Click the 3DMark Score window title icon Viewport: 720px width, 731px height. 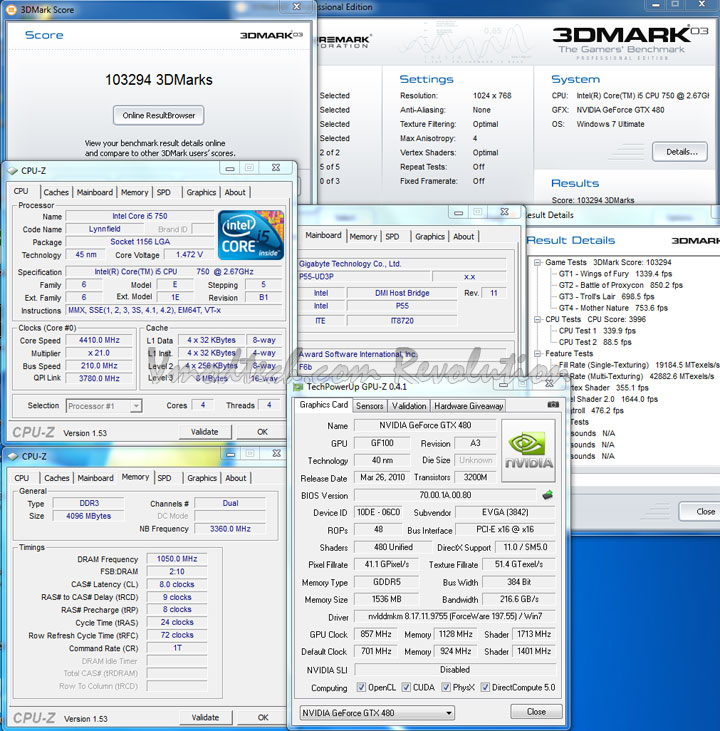(x=12, y=9)
